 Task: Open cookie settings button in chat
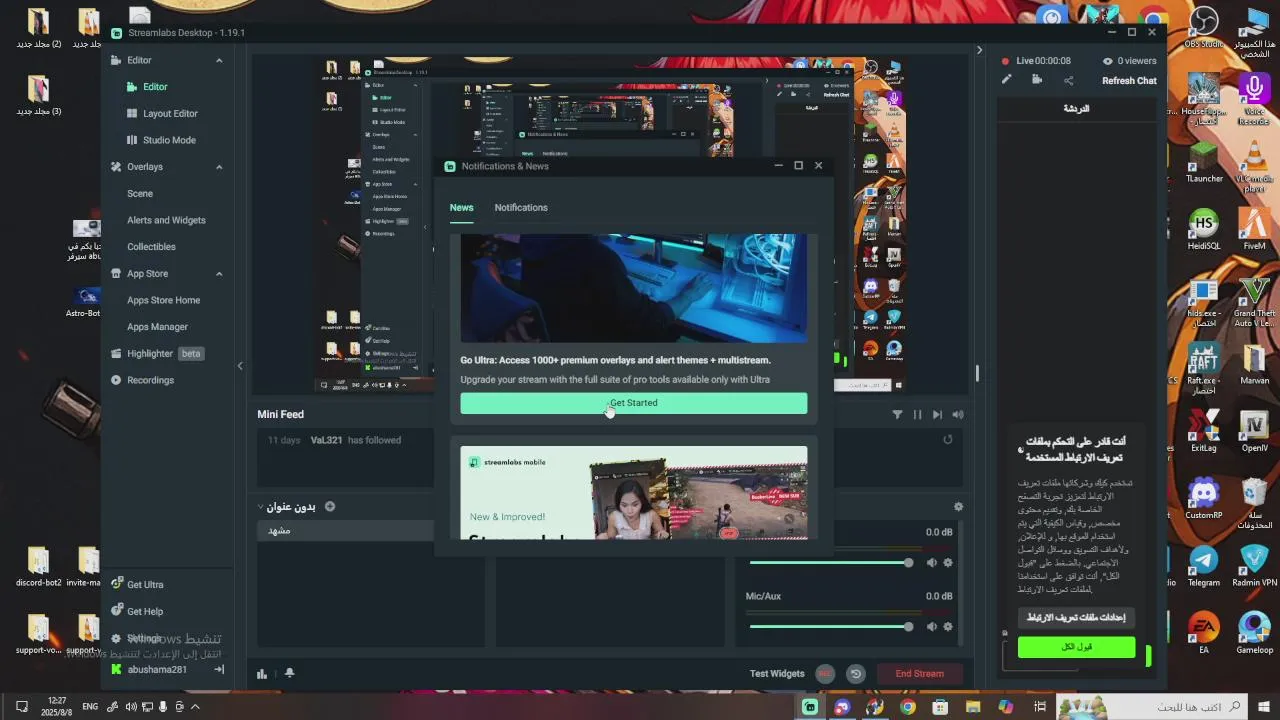[x=1076, y=618]
